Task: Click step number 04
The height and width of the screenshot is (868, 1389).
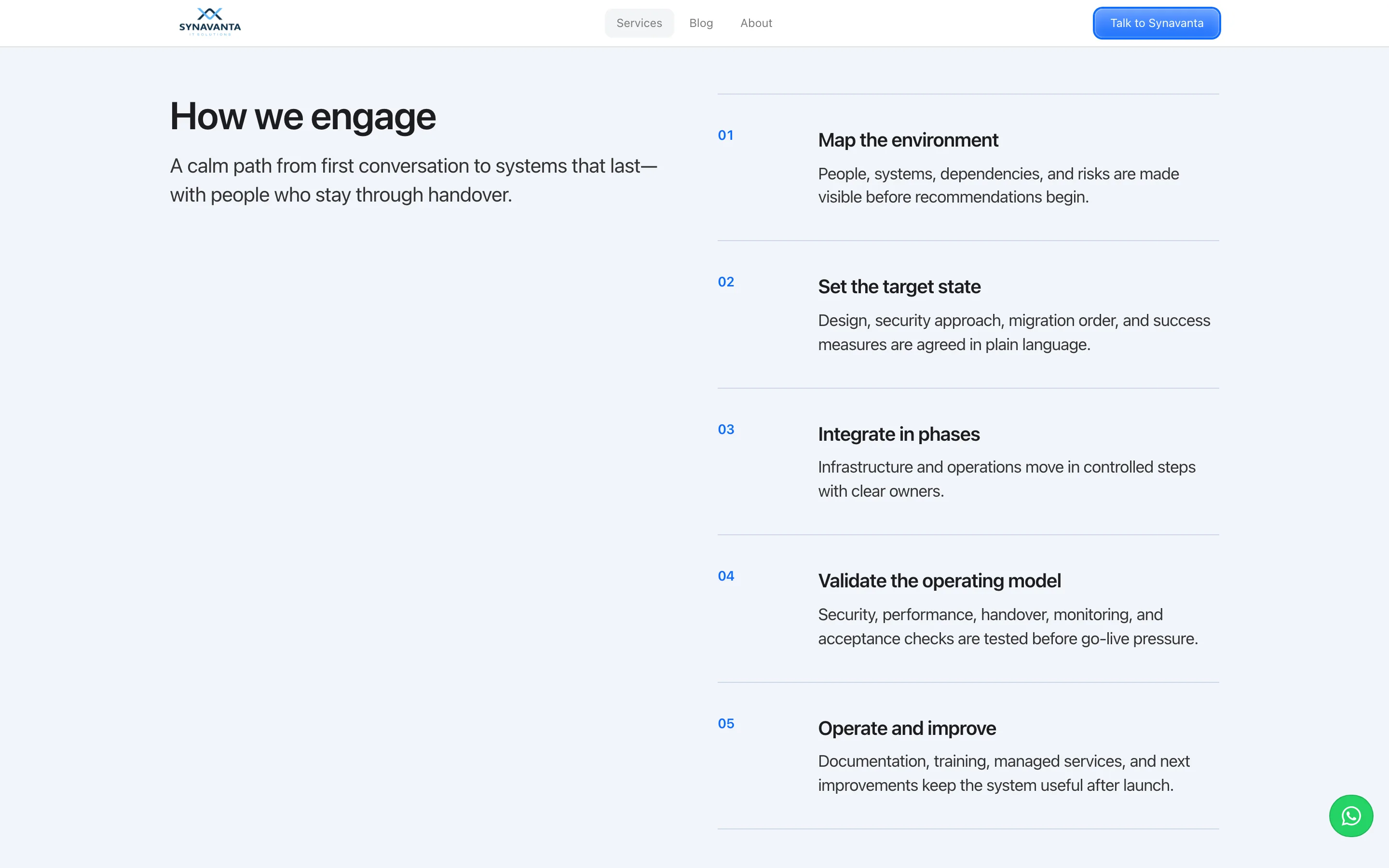Action: 725,576
